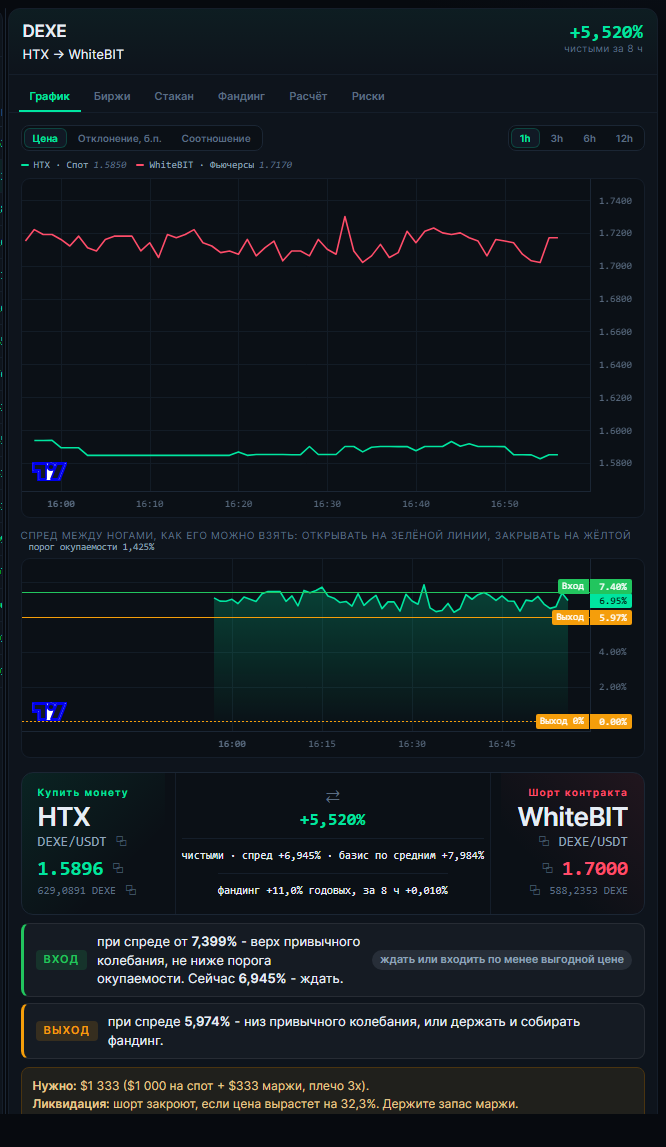This screenshot has height=1147, width=666.
Task: Click the HTX → WhiteBIT route text
Action: [73, 55]
